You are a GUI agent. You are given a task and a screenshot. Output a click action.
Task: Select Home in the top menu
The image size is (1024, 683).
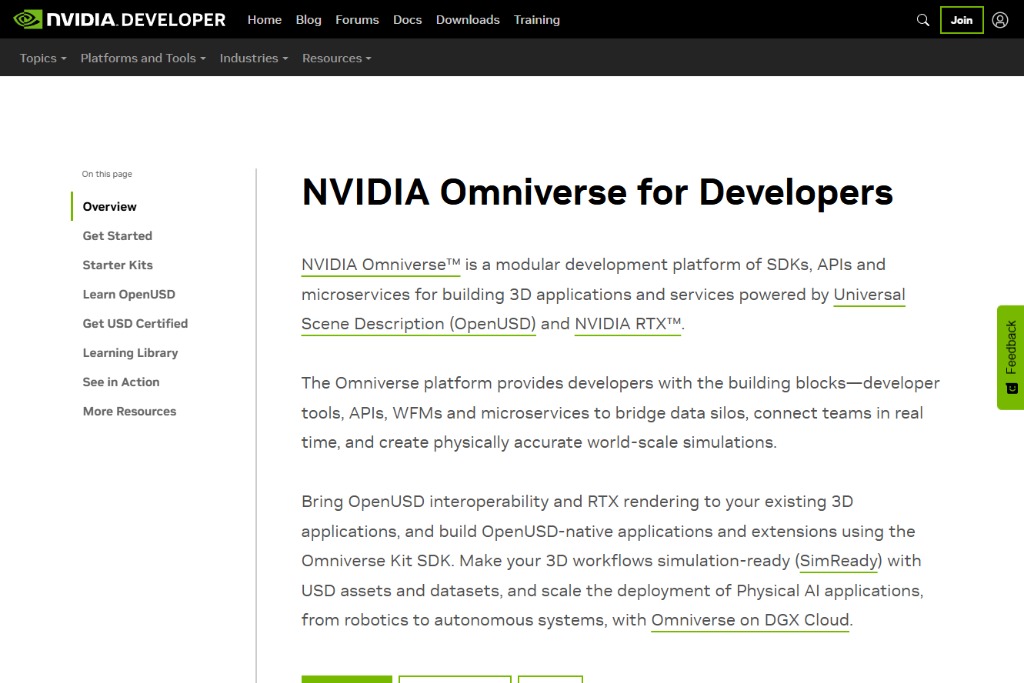264,19
